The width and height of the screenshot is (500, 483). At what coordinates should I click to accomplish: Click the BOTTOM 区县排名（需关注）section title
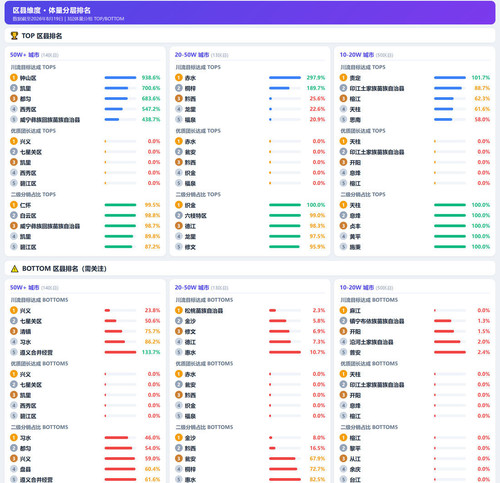(x=64, y=269)
